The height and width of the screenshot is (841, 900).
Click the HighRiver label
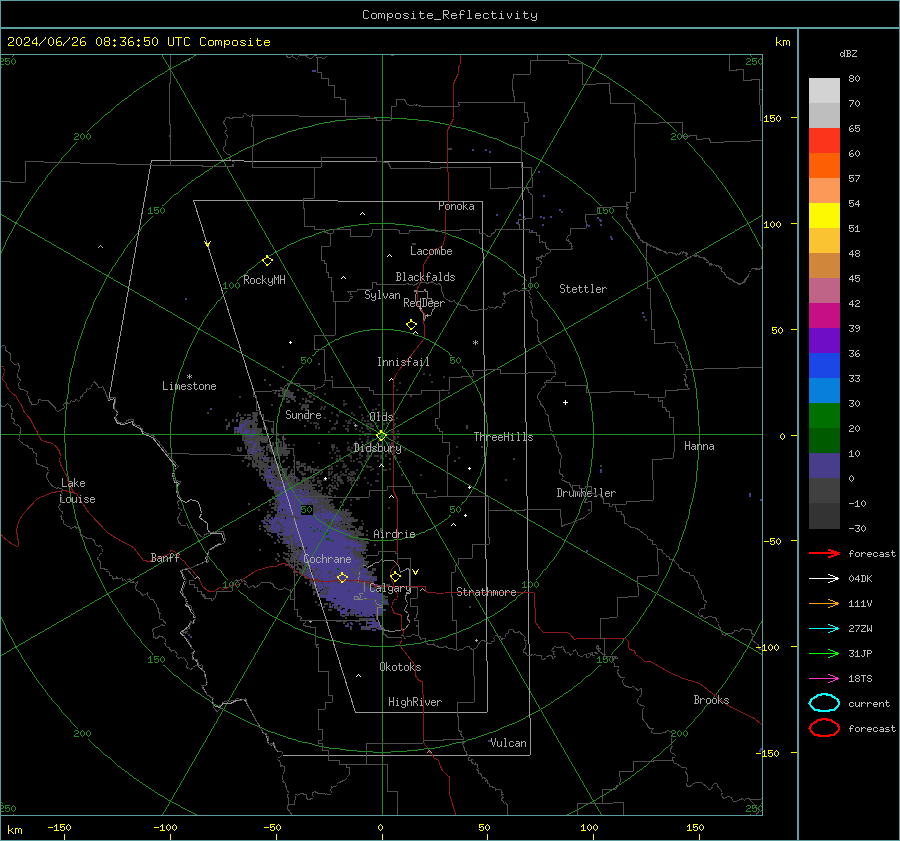[x=415, y=702]
